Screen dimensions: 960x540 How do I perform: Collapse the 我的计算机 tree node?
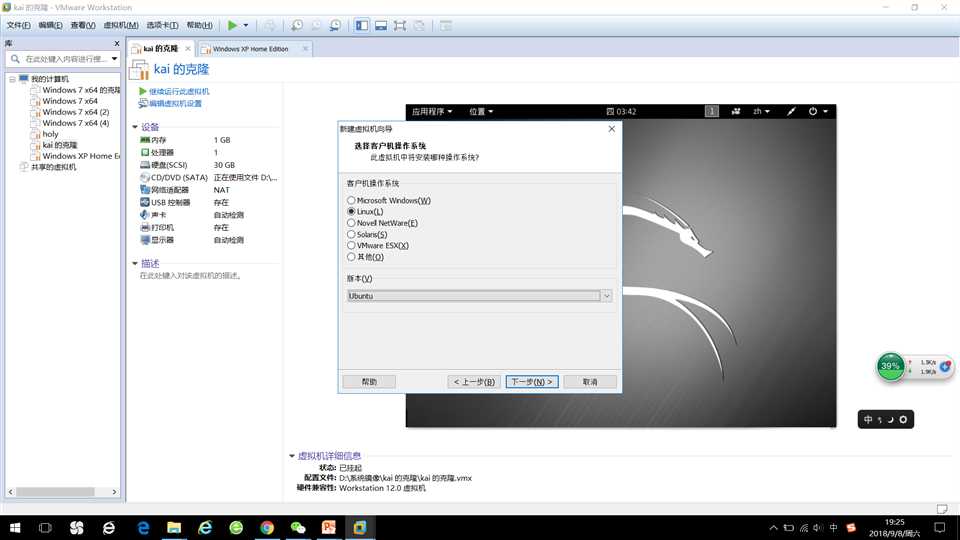[12, 79]
